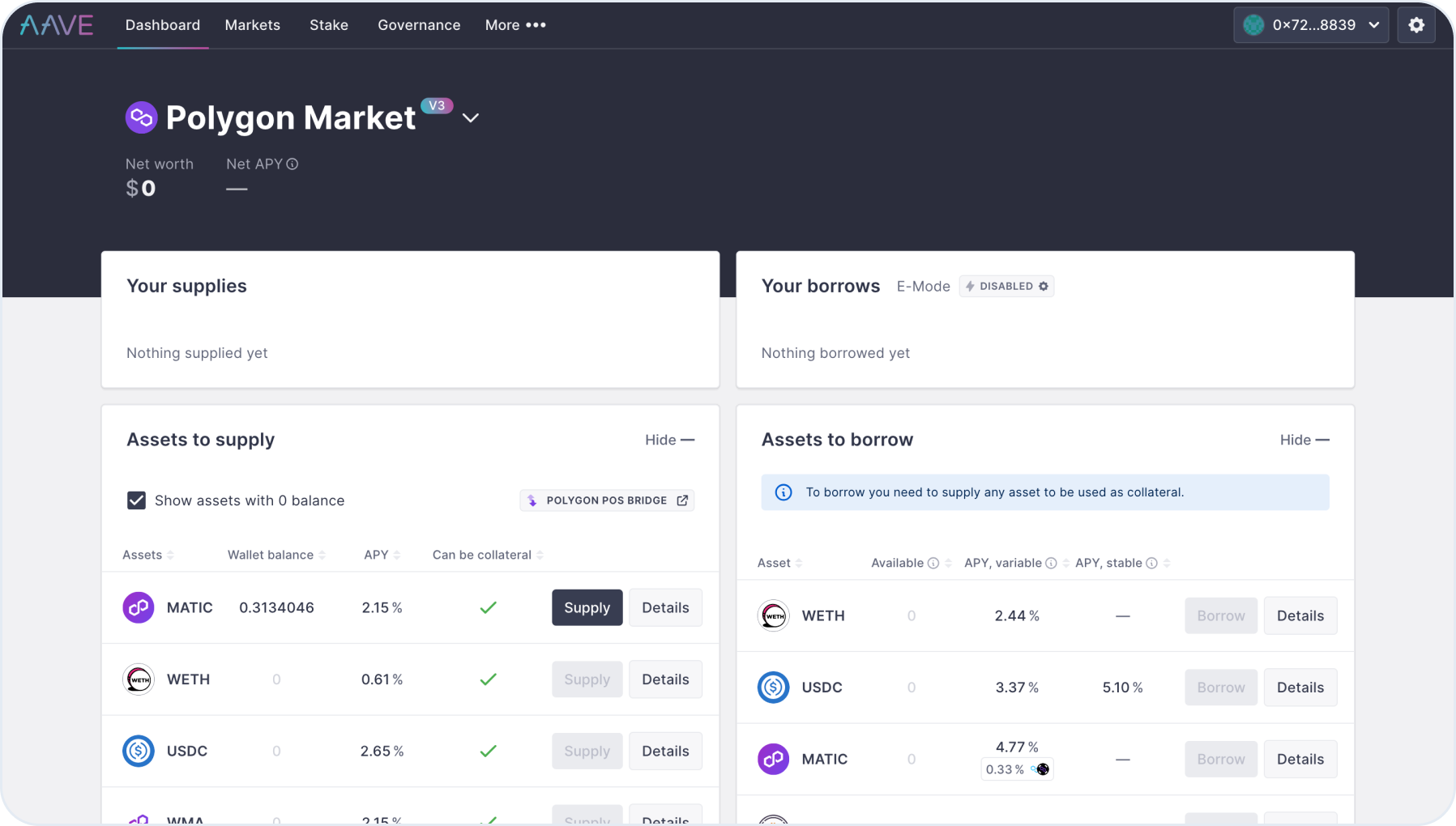Open the APY, variable info icon
Viewport: 1456px width, 826px height.
[x=1051, y=563]
